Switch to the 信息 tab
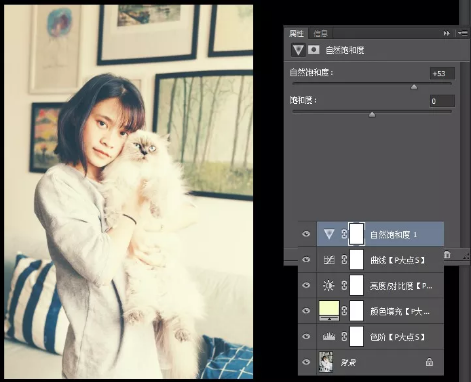 coord(320,33)
